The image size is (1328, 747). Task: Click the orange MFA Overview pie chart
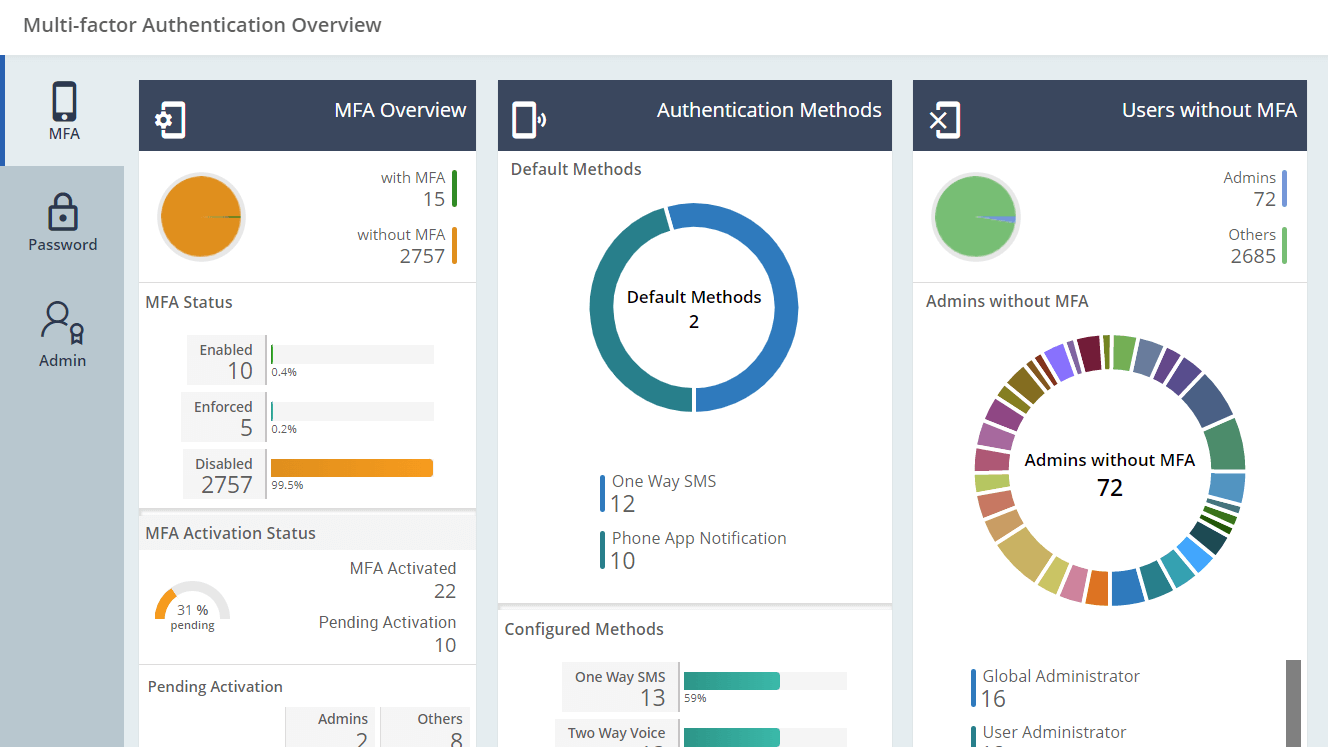tap(201, 216)
